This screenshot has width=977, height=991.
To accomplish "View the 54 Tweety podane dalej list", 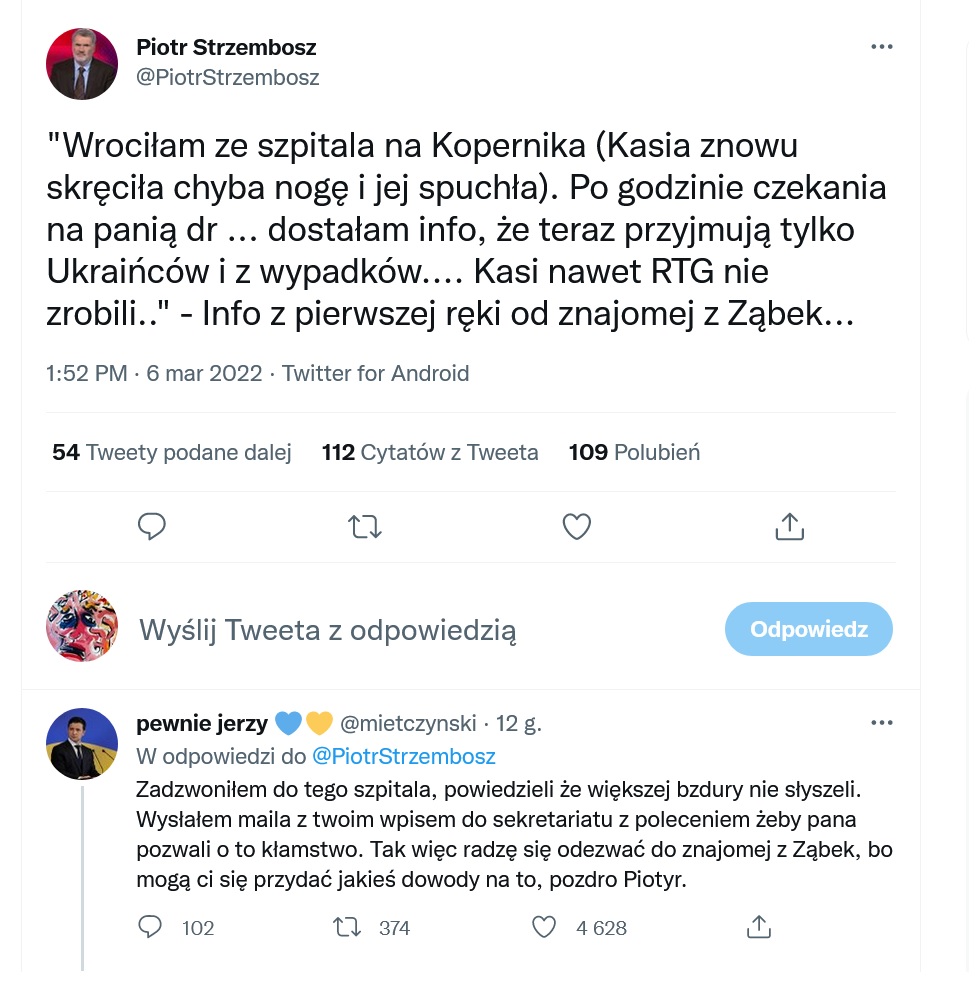I will [x=172, y=453].
